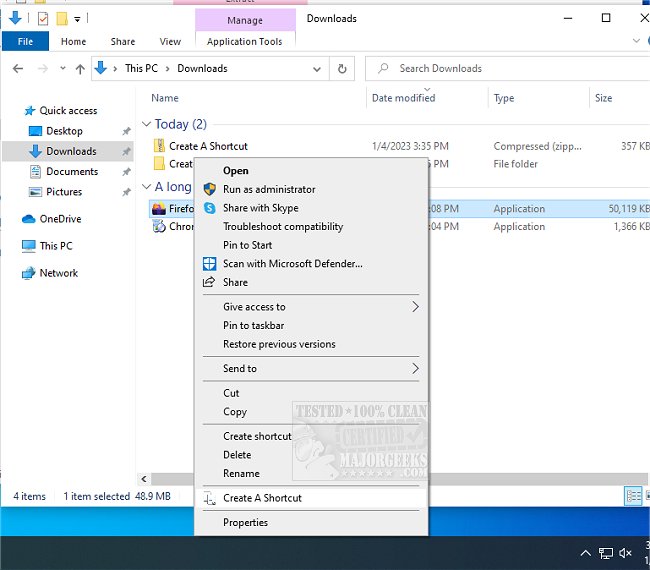Click the OneDrive cloud icon in sidebar

pyautogui.click(x=29, y=219)
